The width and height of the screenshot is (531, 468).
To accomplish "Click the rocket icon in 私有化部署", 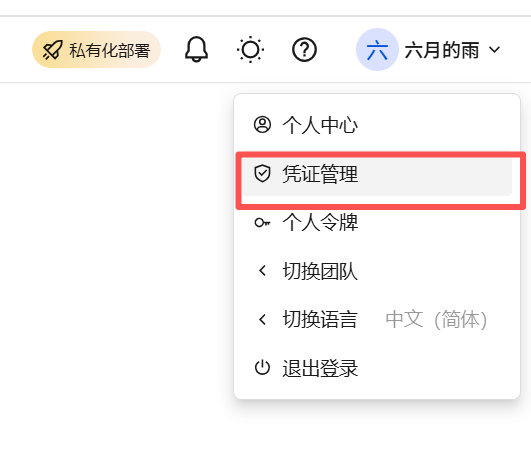I will pos(52,50).
